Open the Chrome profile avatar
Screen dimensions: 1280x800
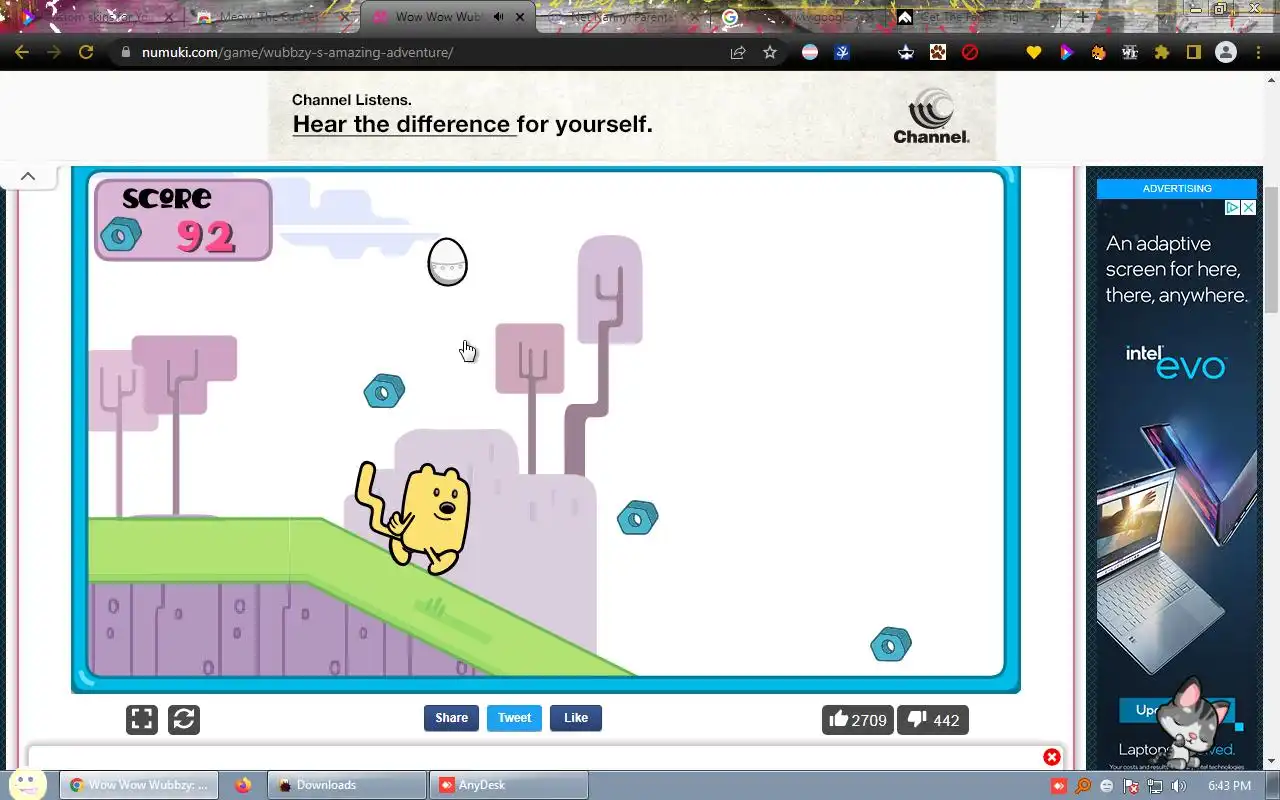click(1226, 52)
